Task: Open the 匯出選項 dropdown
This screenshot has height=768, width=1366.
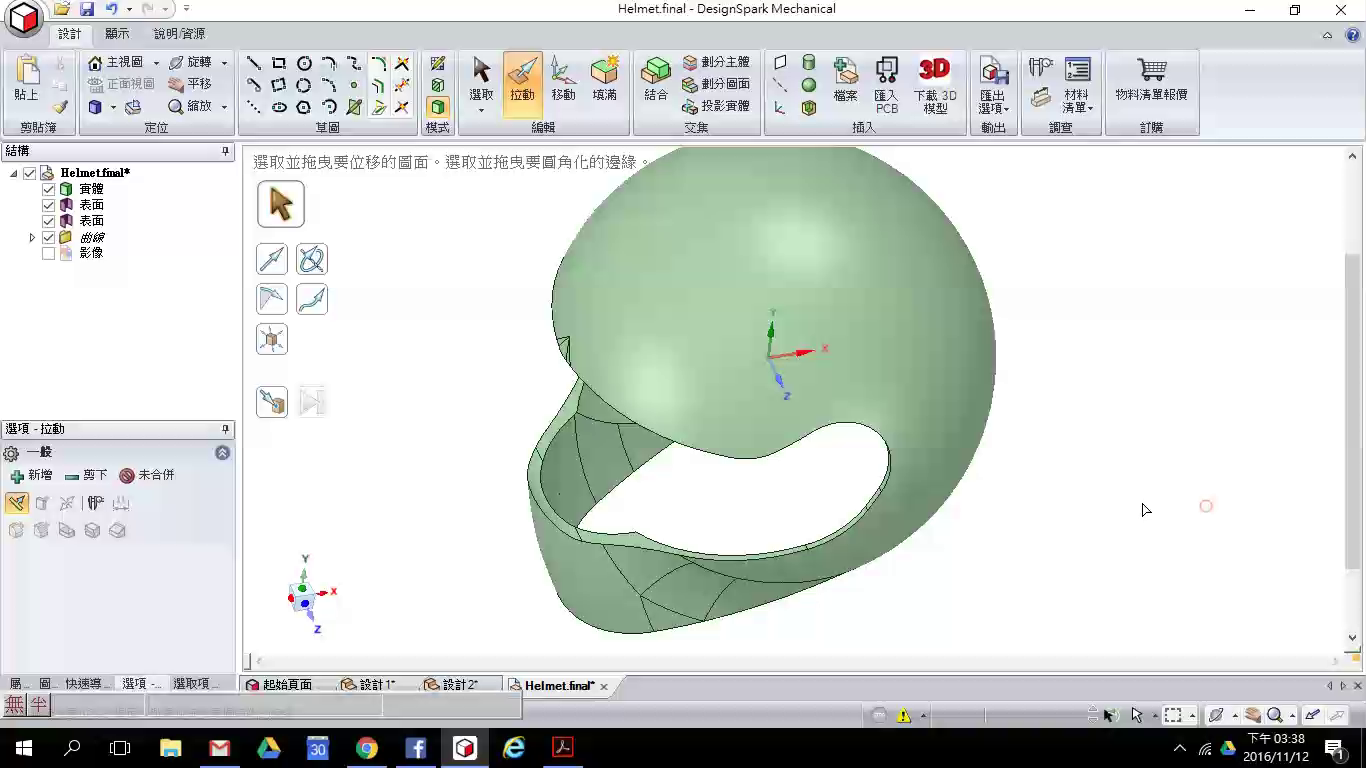Action: pos(993,84)
